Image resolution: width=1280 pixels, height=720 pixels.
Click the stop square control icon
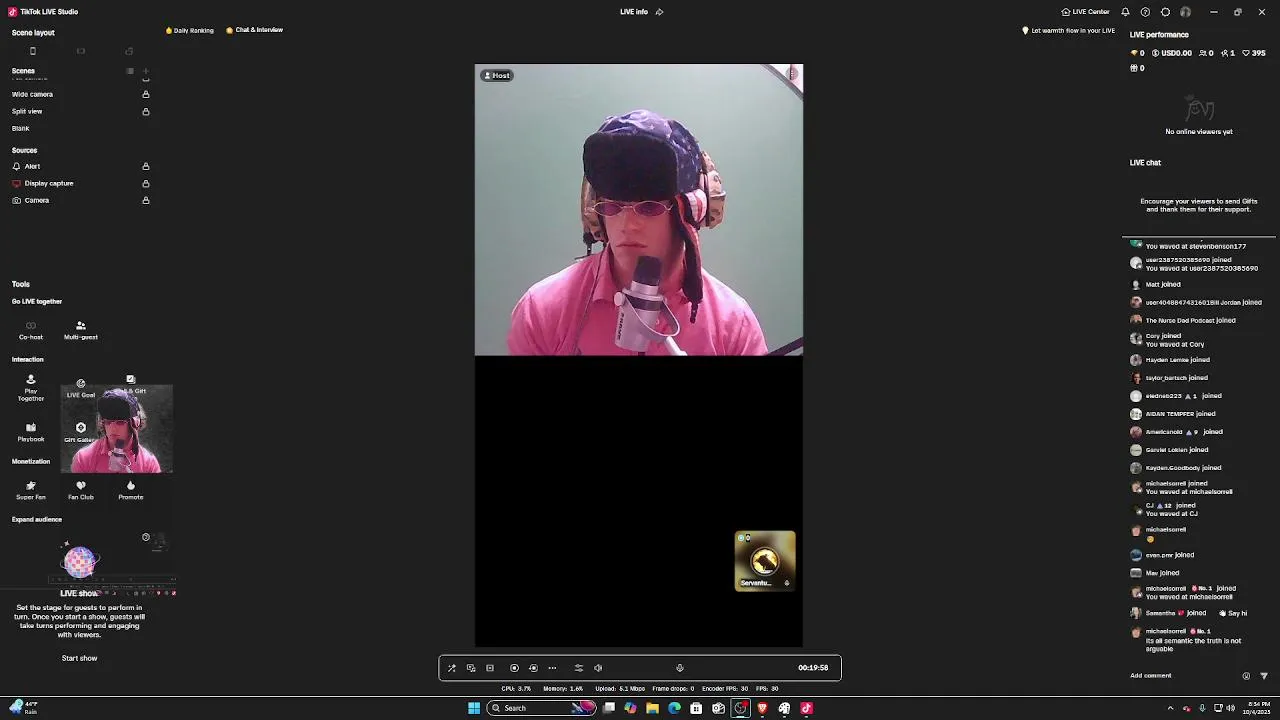pos(490,668)
